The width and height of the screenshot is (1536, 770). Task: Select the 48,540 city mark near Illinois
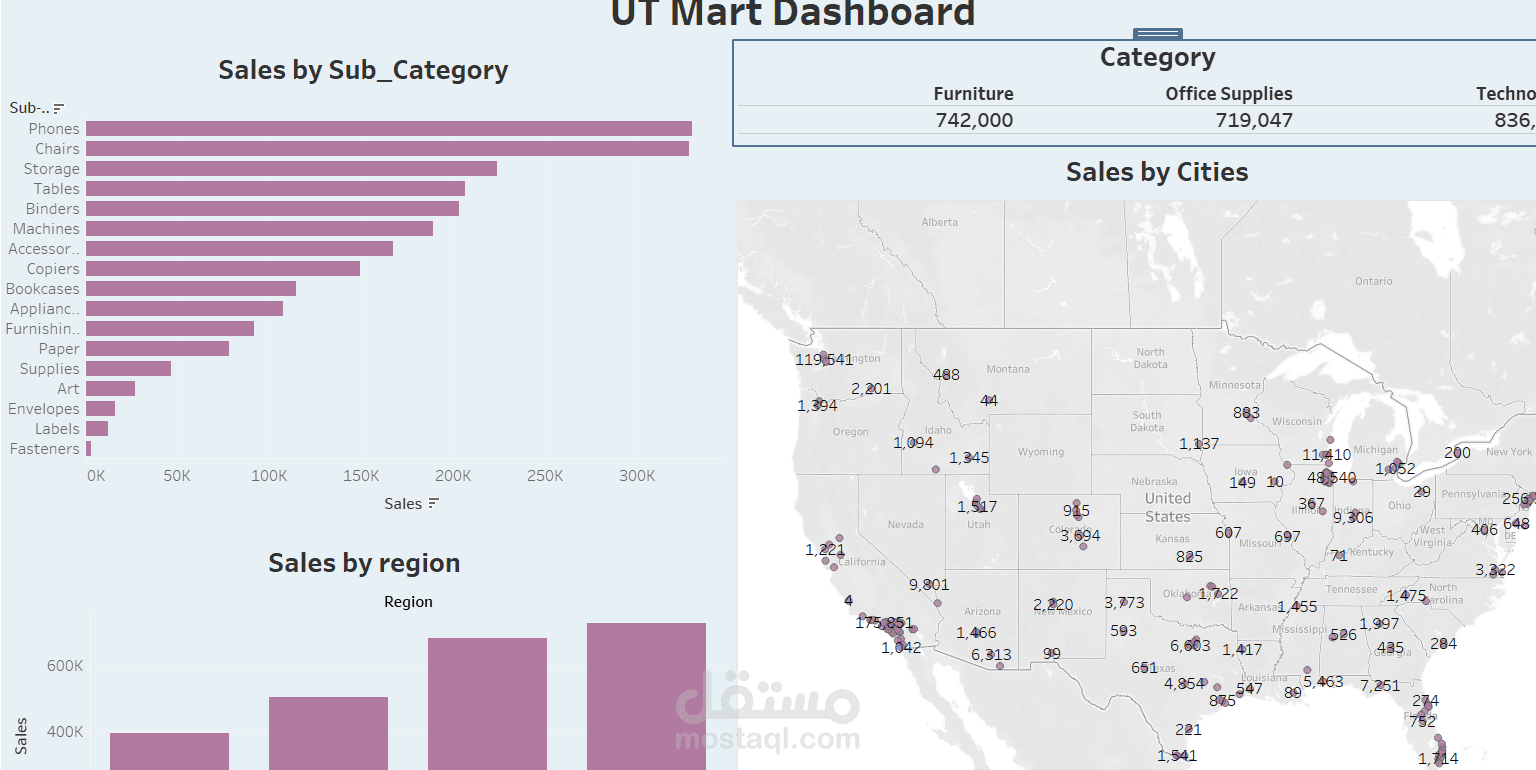1331,478
